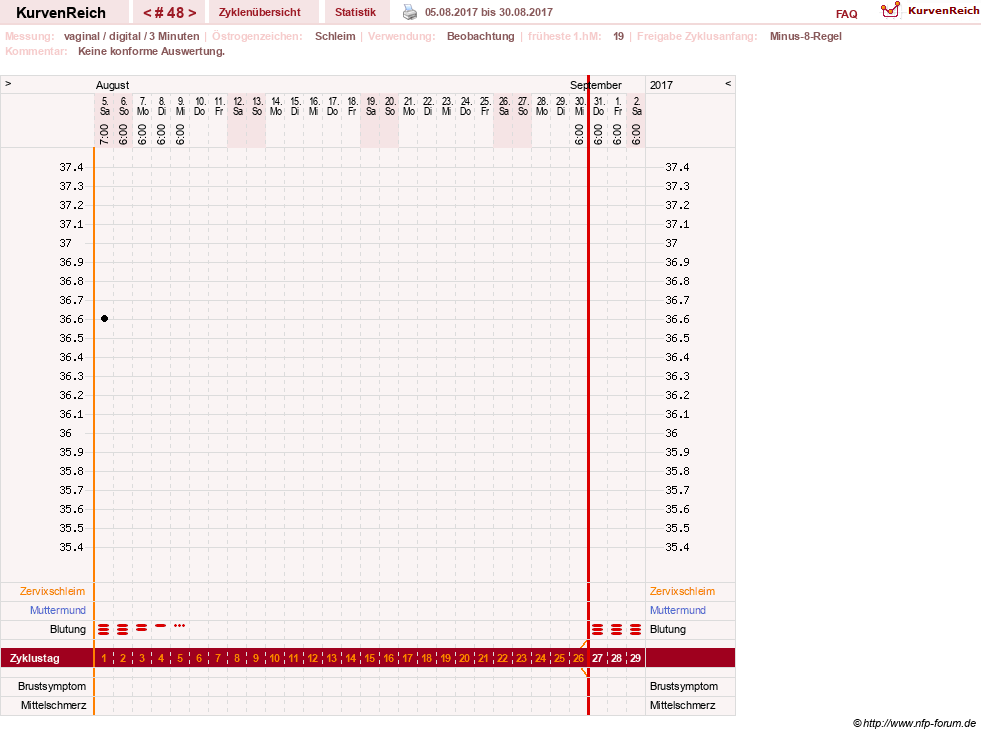Click light bleeding icon for cycle day 4
This screenshot has width=981, height=735.
[161, 626]
